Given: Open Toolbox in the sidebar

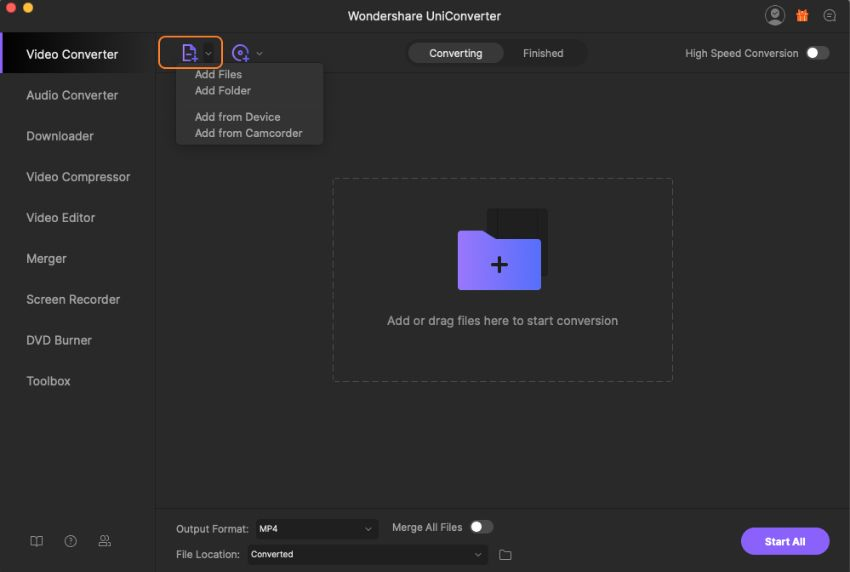Looking at the screenshot, I should coord(48,381).
